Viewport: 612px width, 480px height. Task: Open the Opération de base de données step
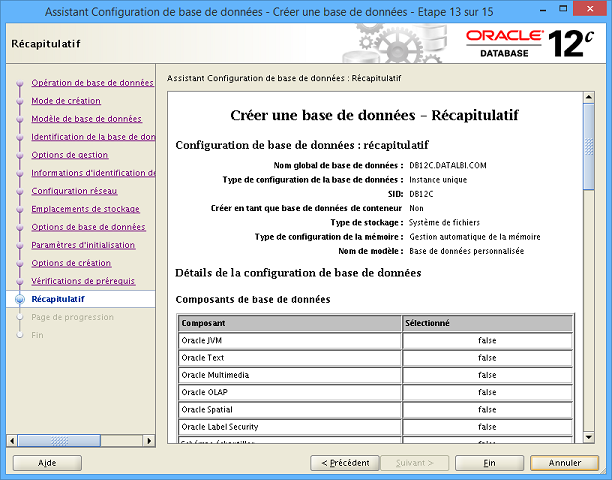(93, 83)
